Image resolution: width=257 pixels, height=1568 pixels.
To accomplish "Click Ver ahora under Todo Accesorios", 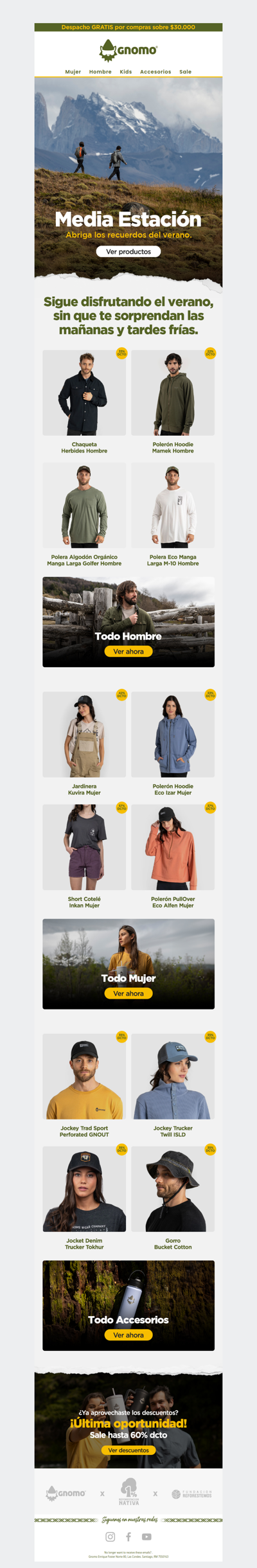I will 128,1335.
